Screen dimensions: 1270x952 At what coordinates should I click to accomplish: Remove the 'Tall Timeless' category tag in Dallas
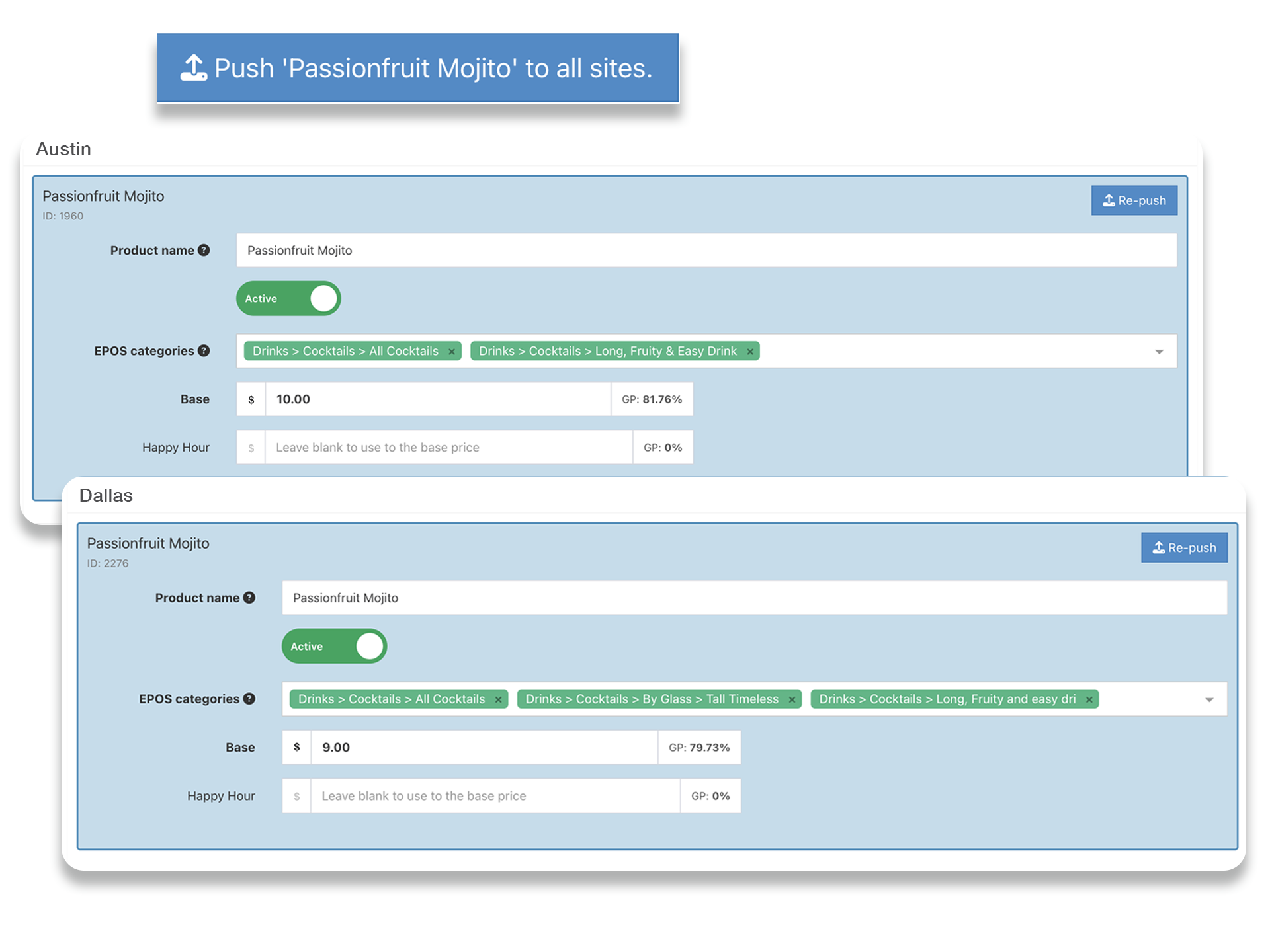click(x=791, y=699)
